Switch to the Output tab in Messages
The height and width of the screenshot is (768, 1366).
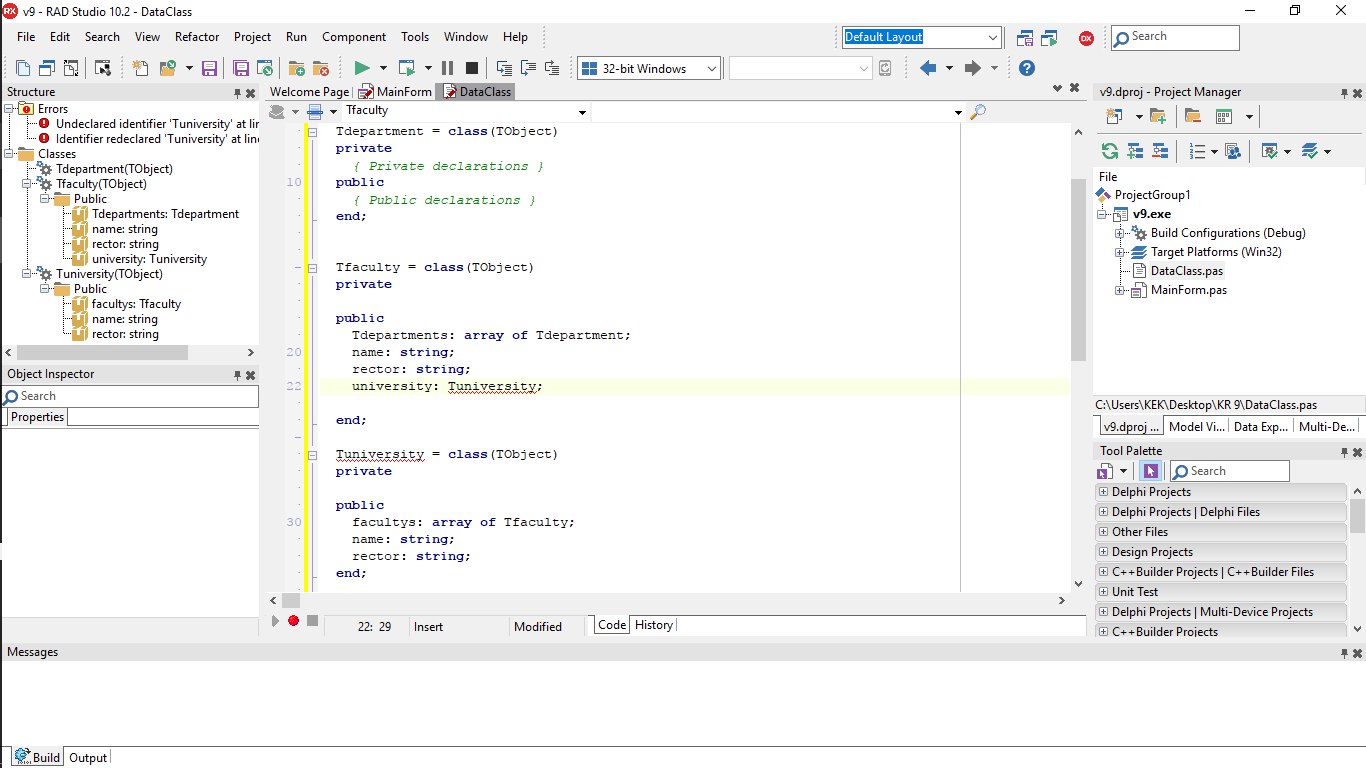pyautogui.click(x=87, y=757)
